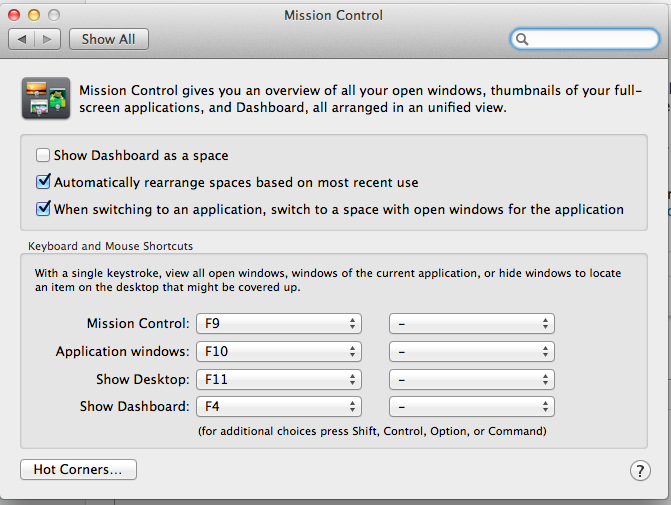
Task: Open the Mission Control mouse shortcut dropdown
Action: 472,324
